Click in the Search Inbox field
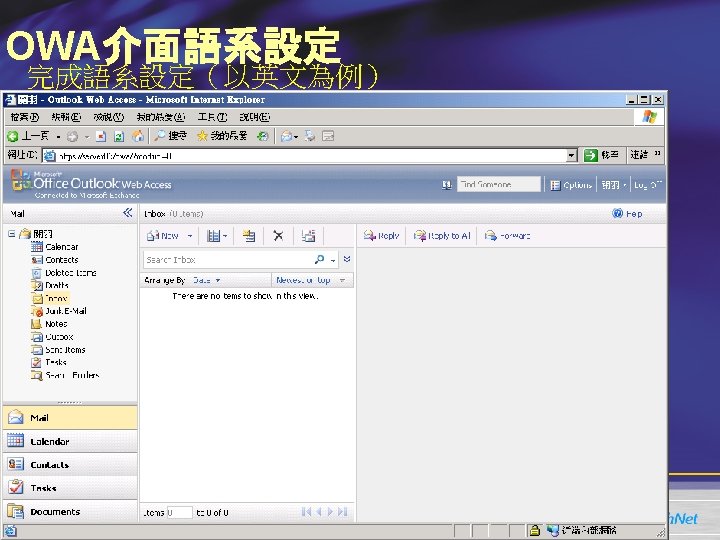 tap(228, 260)
